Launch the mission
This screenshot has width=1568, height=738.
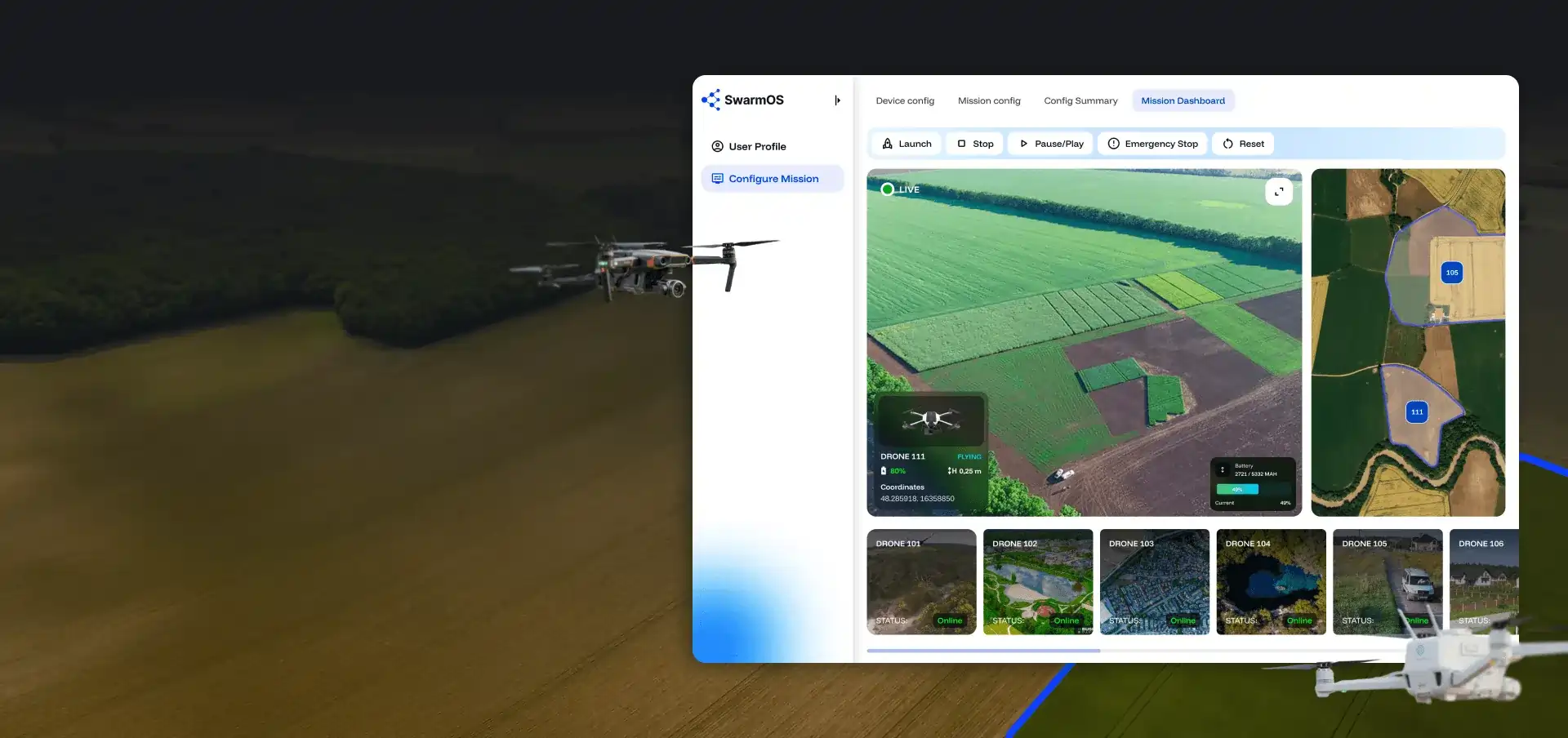[906, 144]
